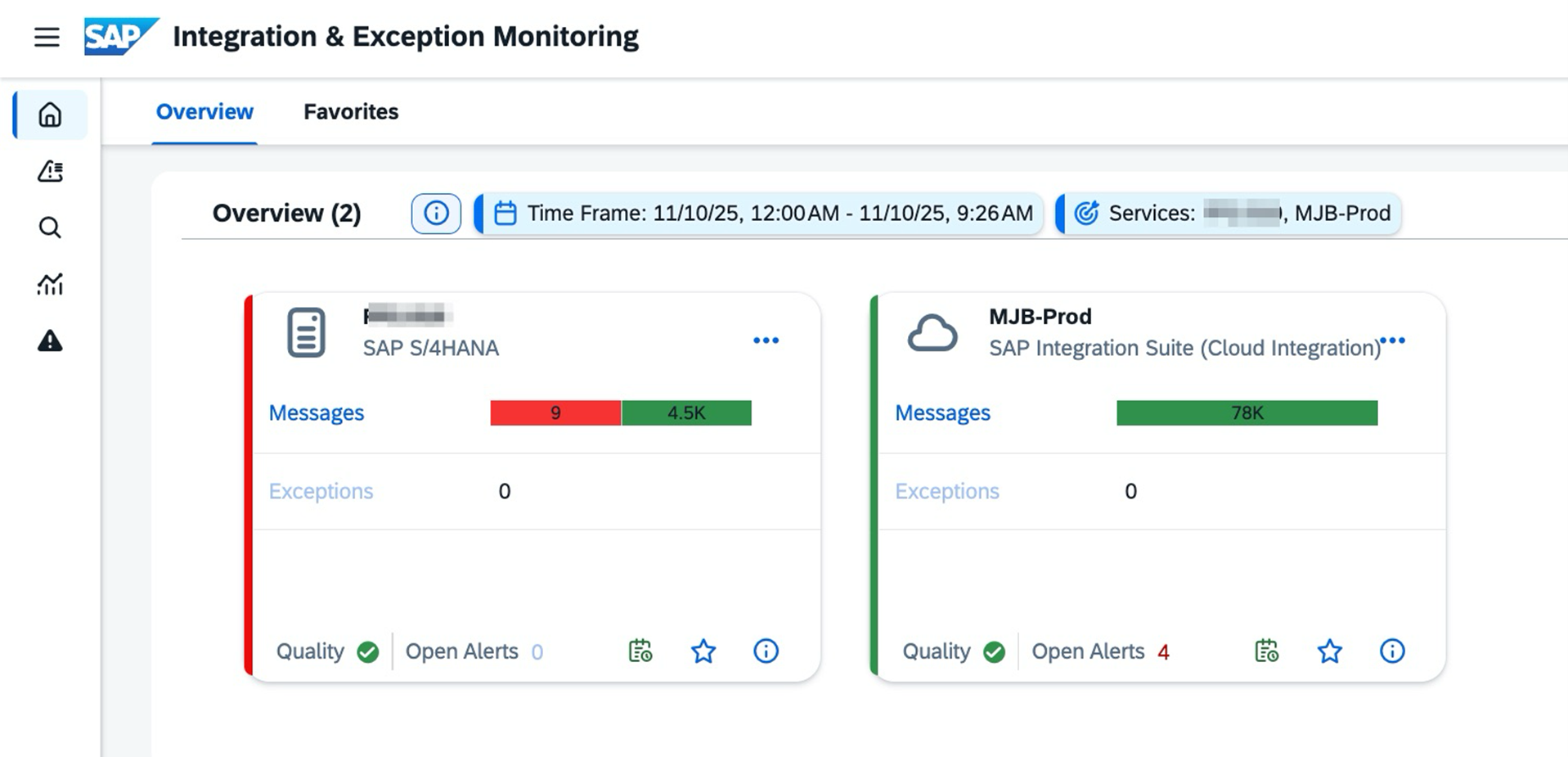
Task: Click the Home icon in sidebar
Action: 50,115
